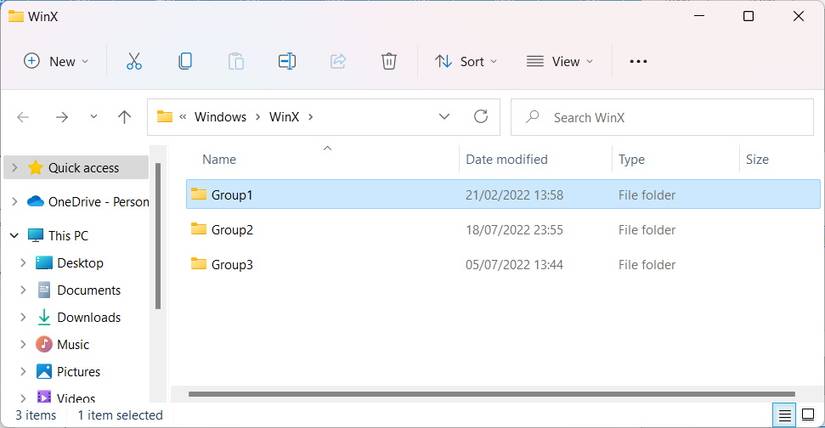The width and height of the screenshot is (825, 428).
Task: Click the horizontal scrollbar of file list
Action: point(491,394)
